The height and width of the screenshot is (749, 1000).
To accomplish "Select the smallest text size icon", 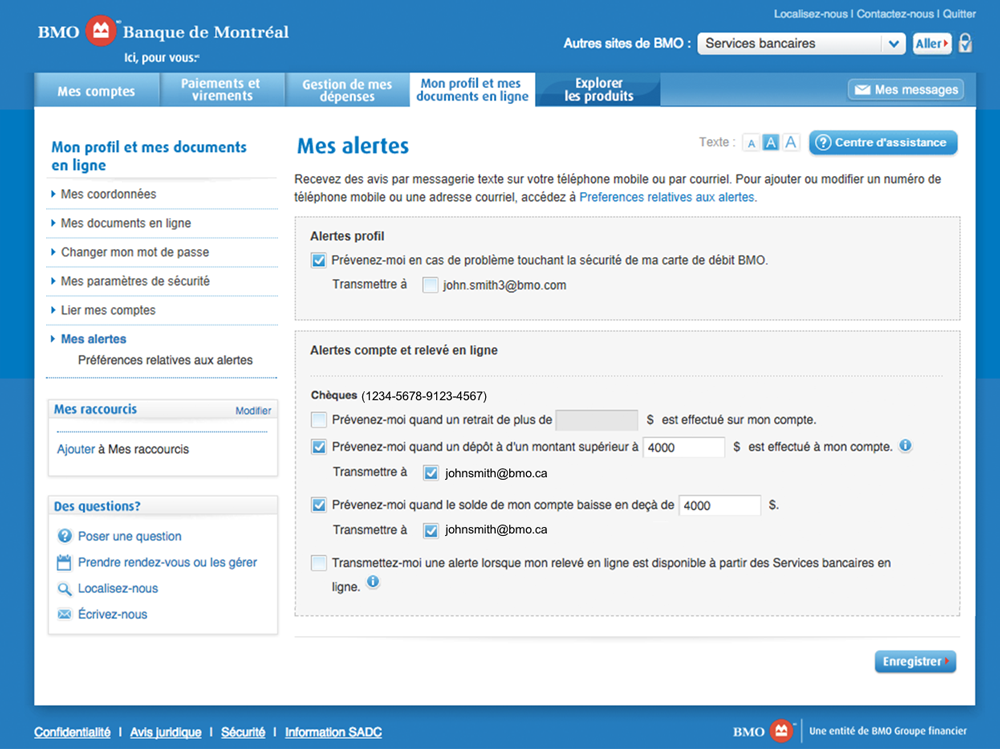I will (751, 143).
